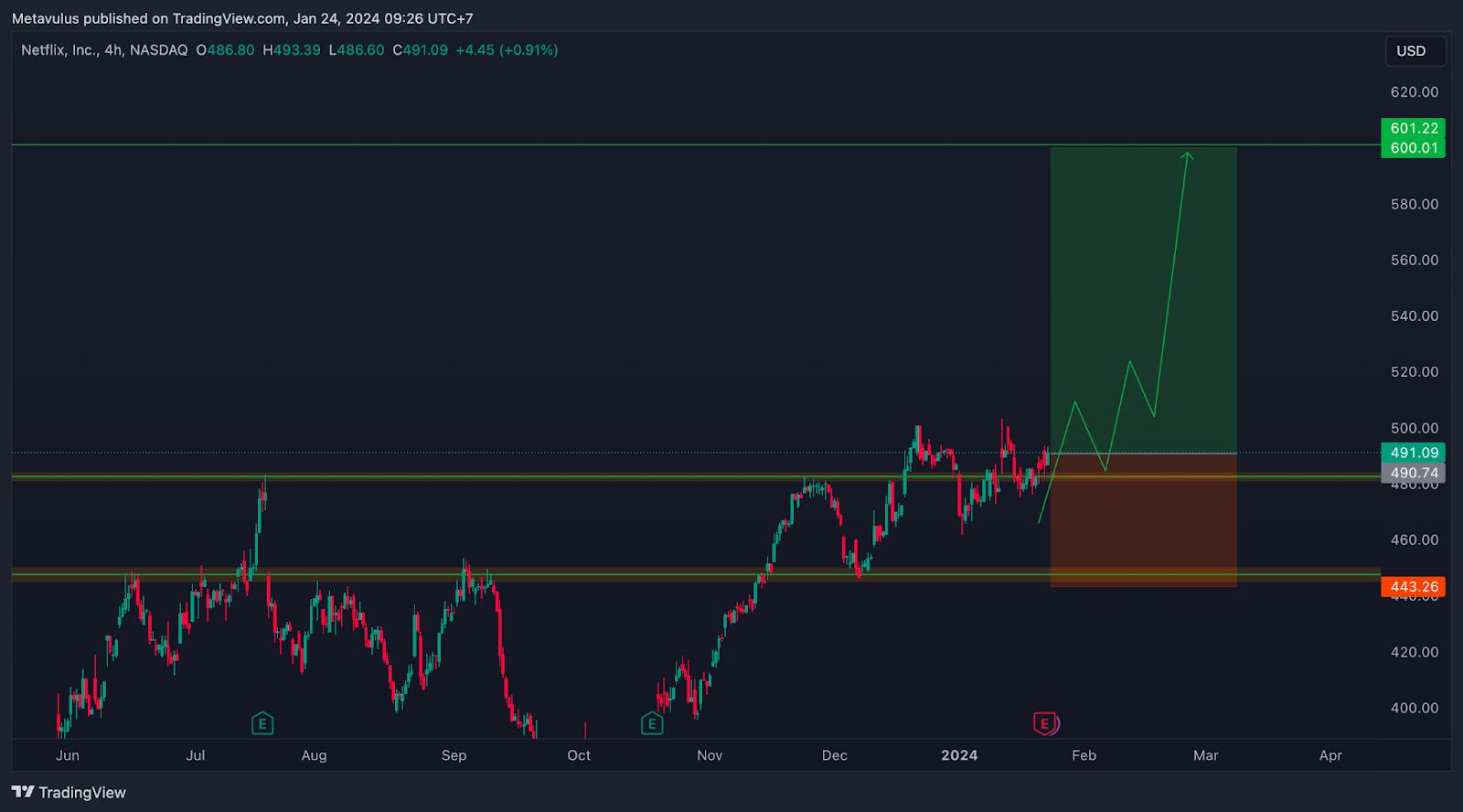Click the Nov label on time axis
Viewport: 1463px width, 812px height.
click(710, 755)
